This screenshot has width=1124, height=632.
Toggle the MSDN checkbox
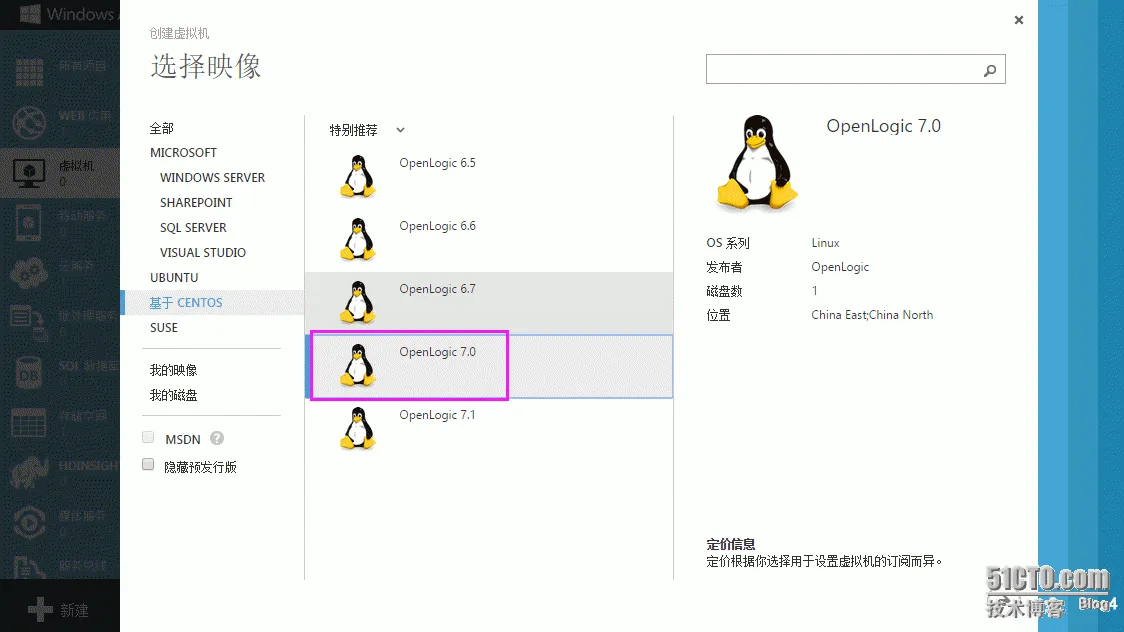[148, 437]
